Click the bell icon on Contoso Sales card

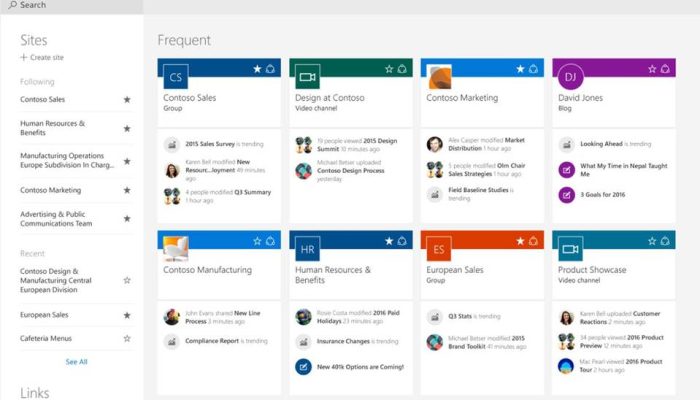click(270, 69)
